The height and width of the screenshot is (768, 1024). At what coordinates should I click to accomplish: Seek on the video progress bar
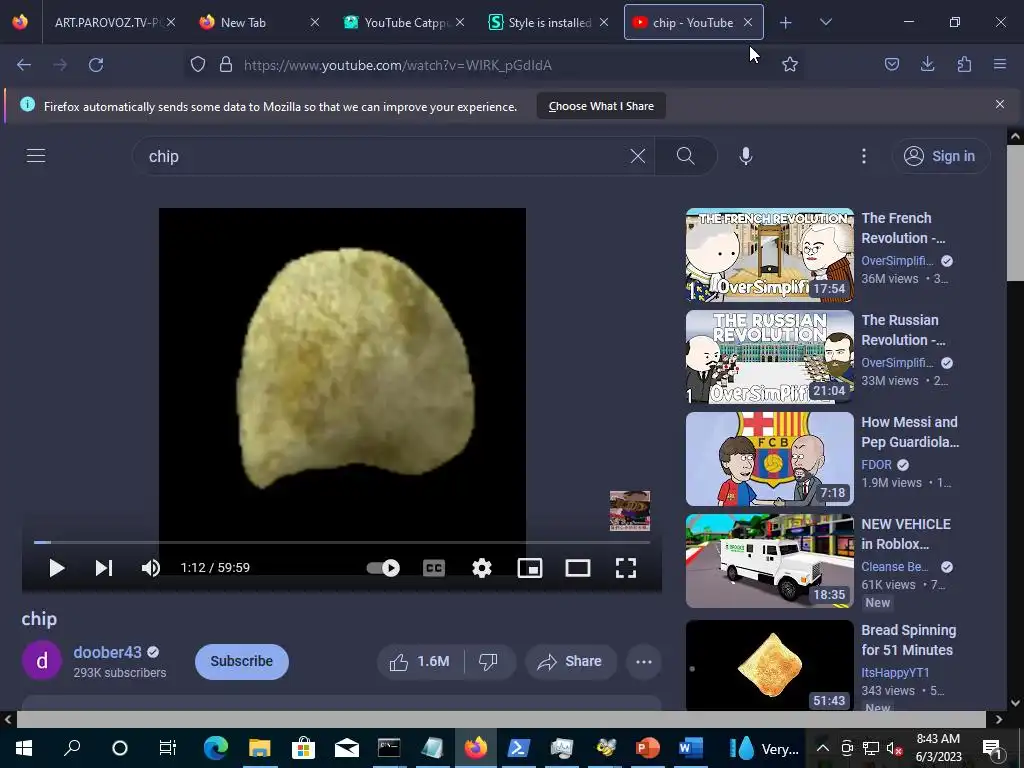click(x=342, y=542)
